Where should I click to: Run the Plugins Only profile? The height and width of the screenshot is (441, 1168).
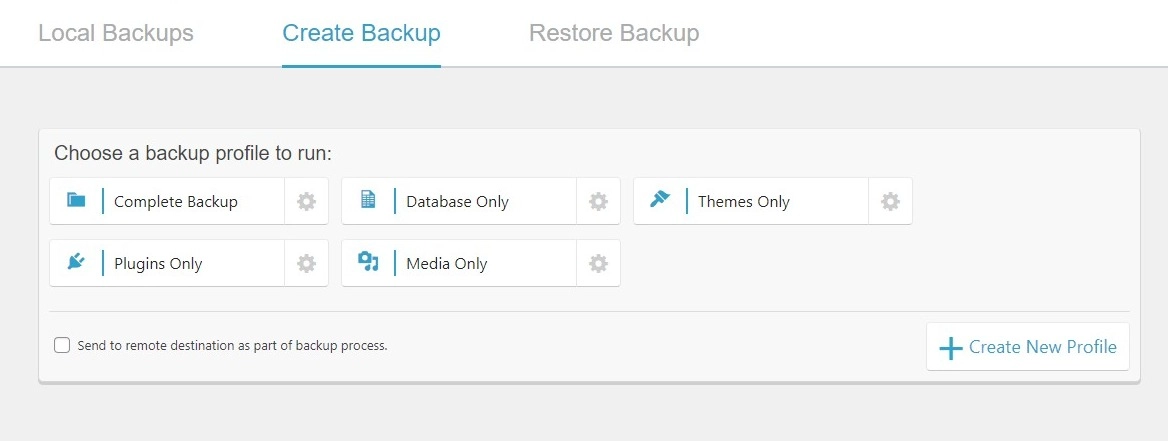pyautogui.click(x=167, y=263)
